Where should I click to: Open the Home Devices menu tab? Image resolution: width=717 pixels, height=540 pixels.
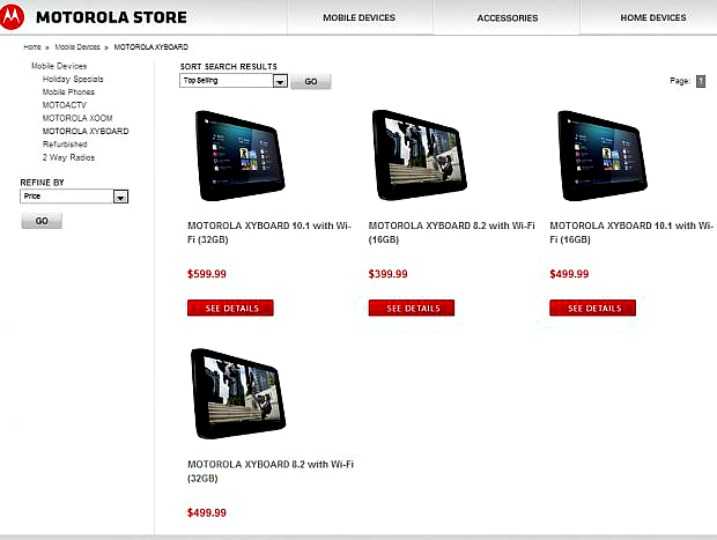click(653, 18)
